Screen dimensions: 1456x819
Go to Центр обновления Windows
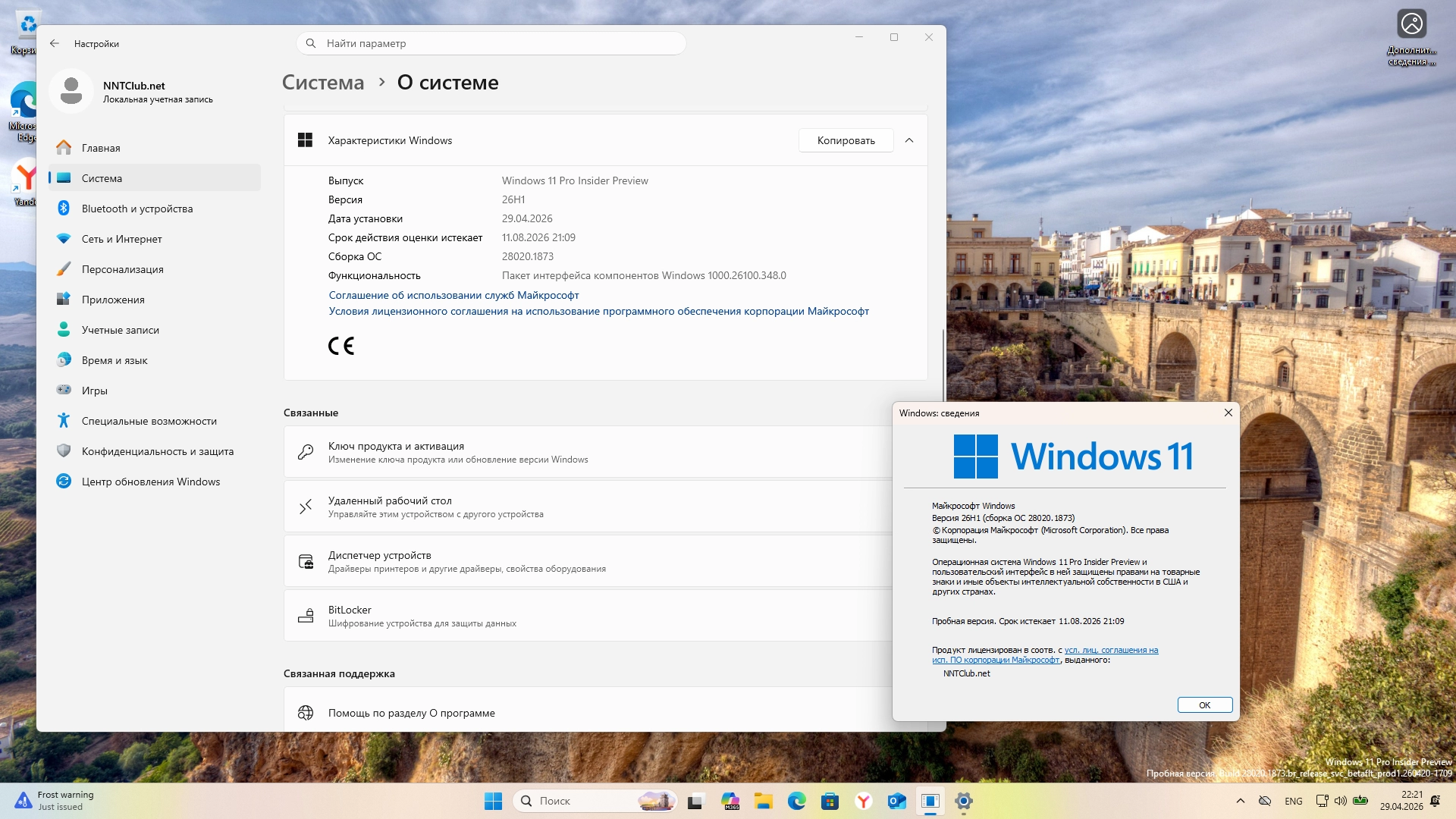(x=150, y=482)
